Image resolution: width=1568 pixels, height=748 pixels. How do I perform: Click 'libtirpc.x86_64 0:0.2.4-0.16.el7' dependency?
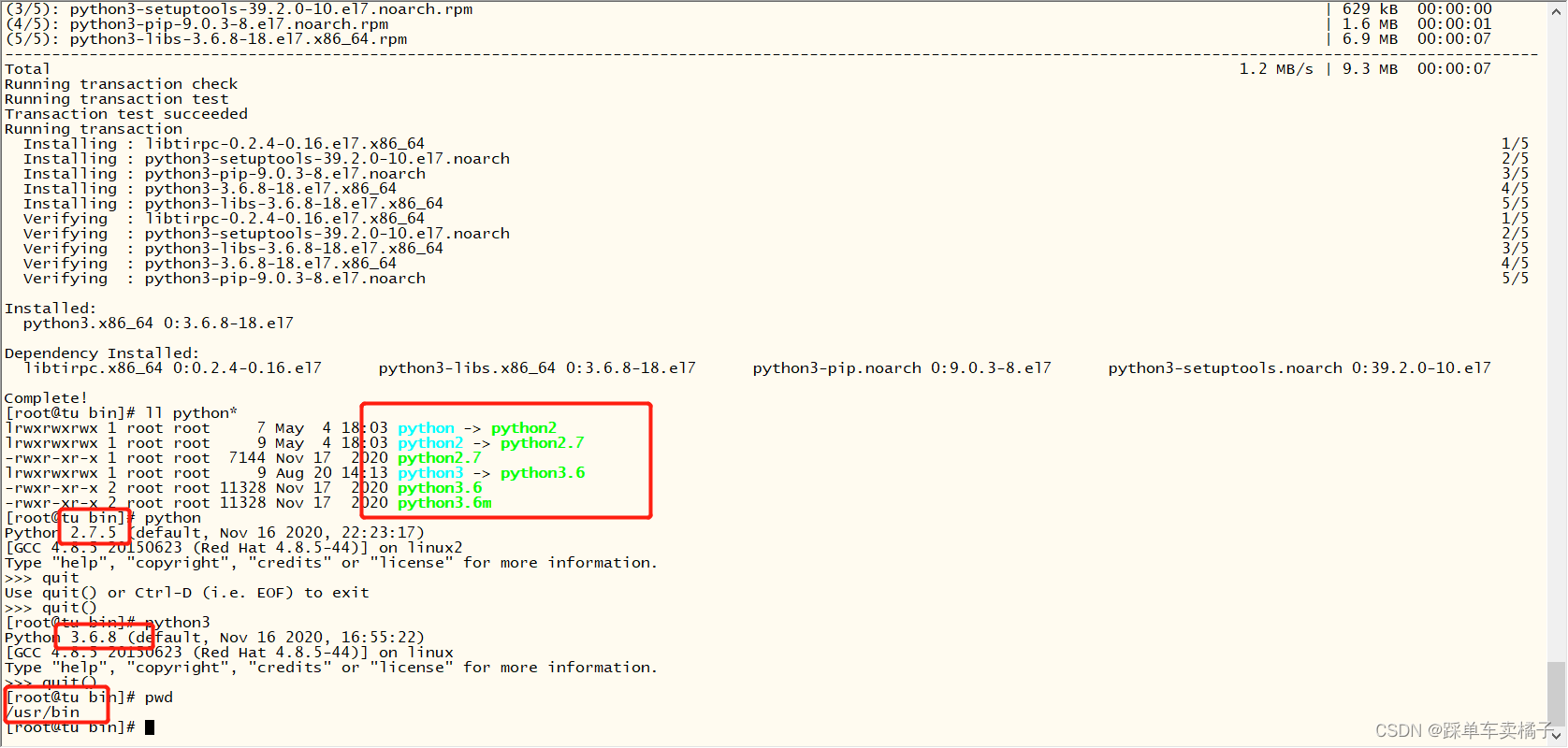point(172,368)
